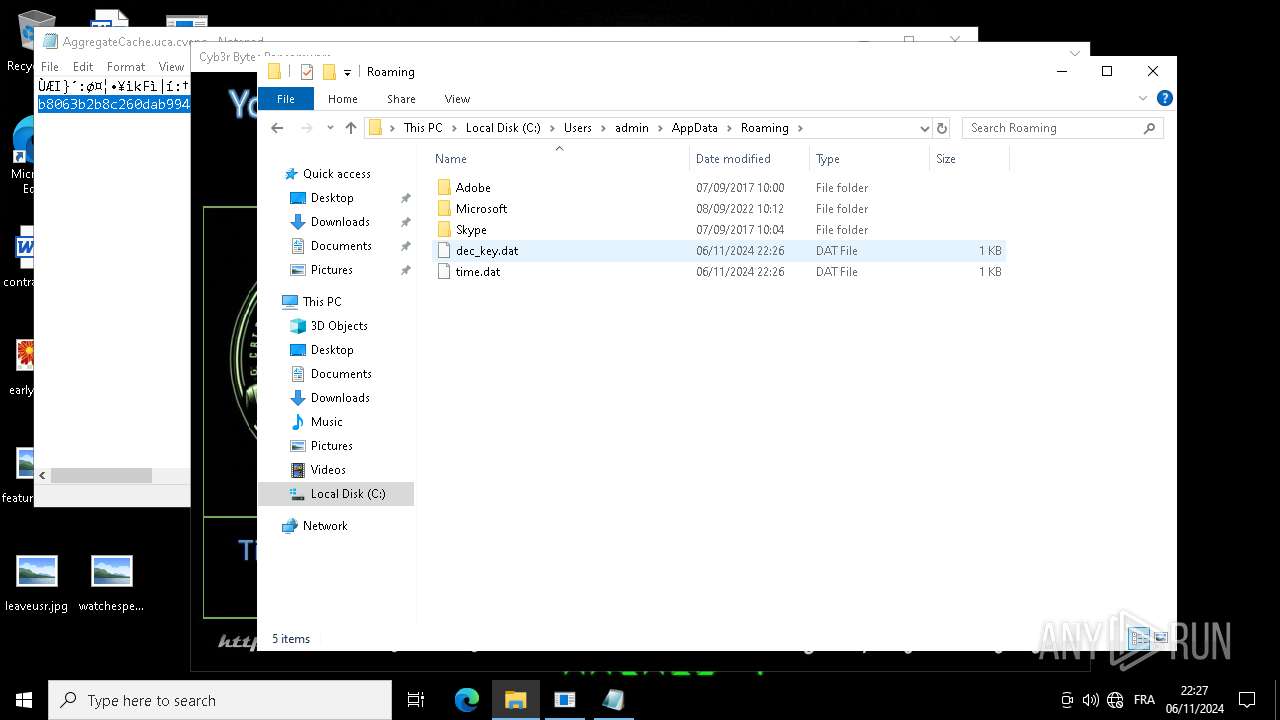Open volume control in tray
Viewport: 1280px width, 720px height.
[1091, 700]
